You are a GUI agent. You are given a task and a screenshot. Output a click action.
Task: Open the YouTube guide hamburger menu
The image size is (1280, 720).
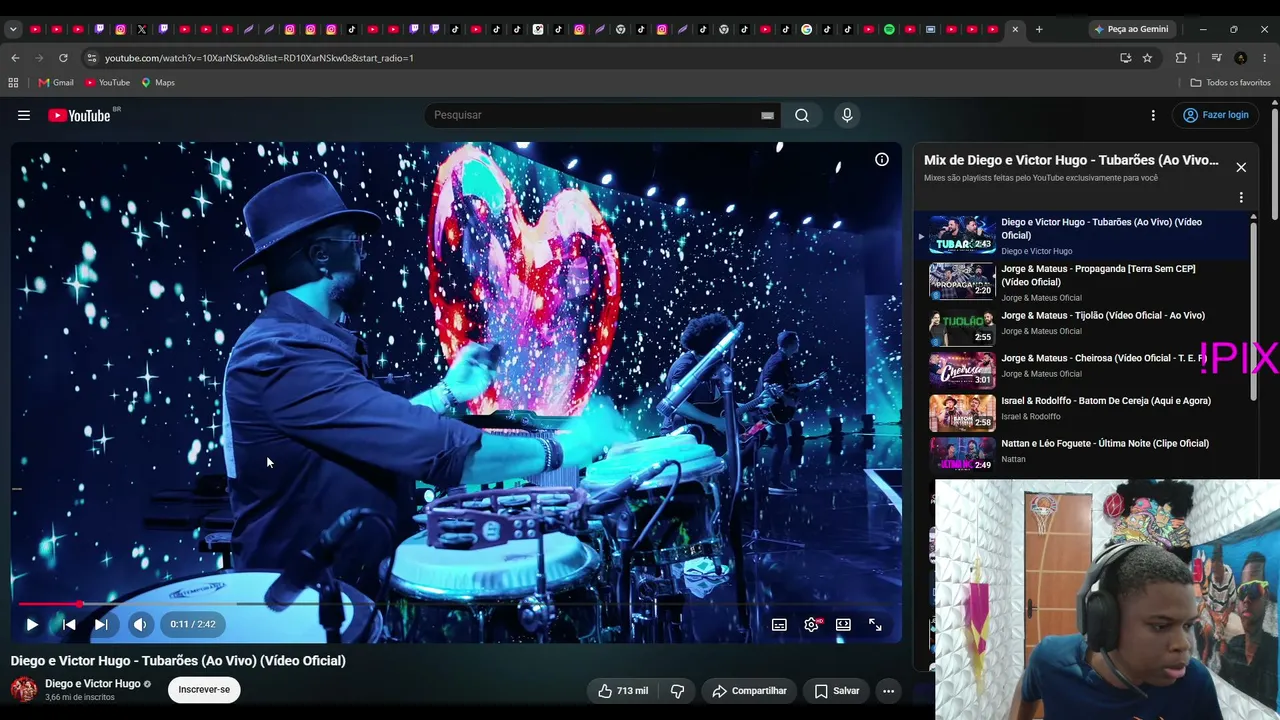(x=24, y=115)
